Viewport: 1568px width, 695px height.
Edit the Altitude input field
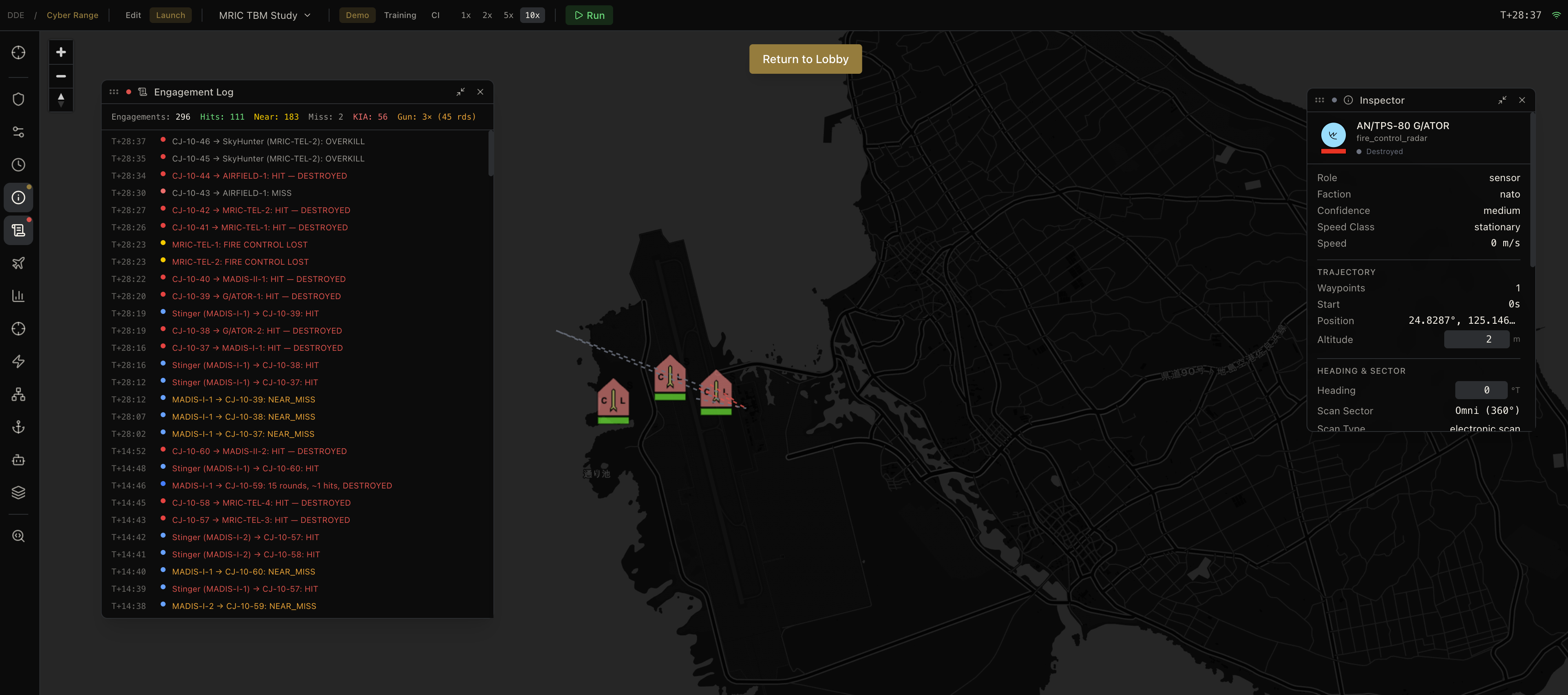point(1477,340)
